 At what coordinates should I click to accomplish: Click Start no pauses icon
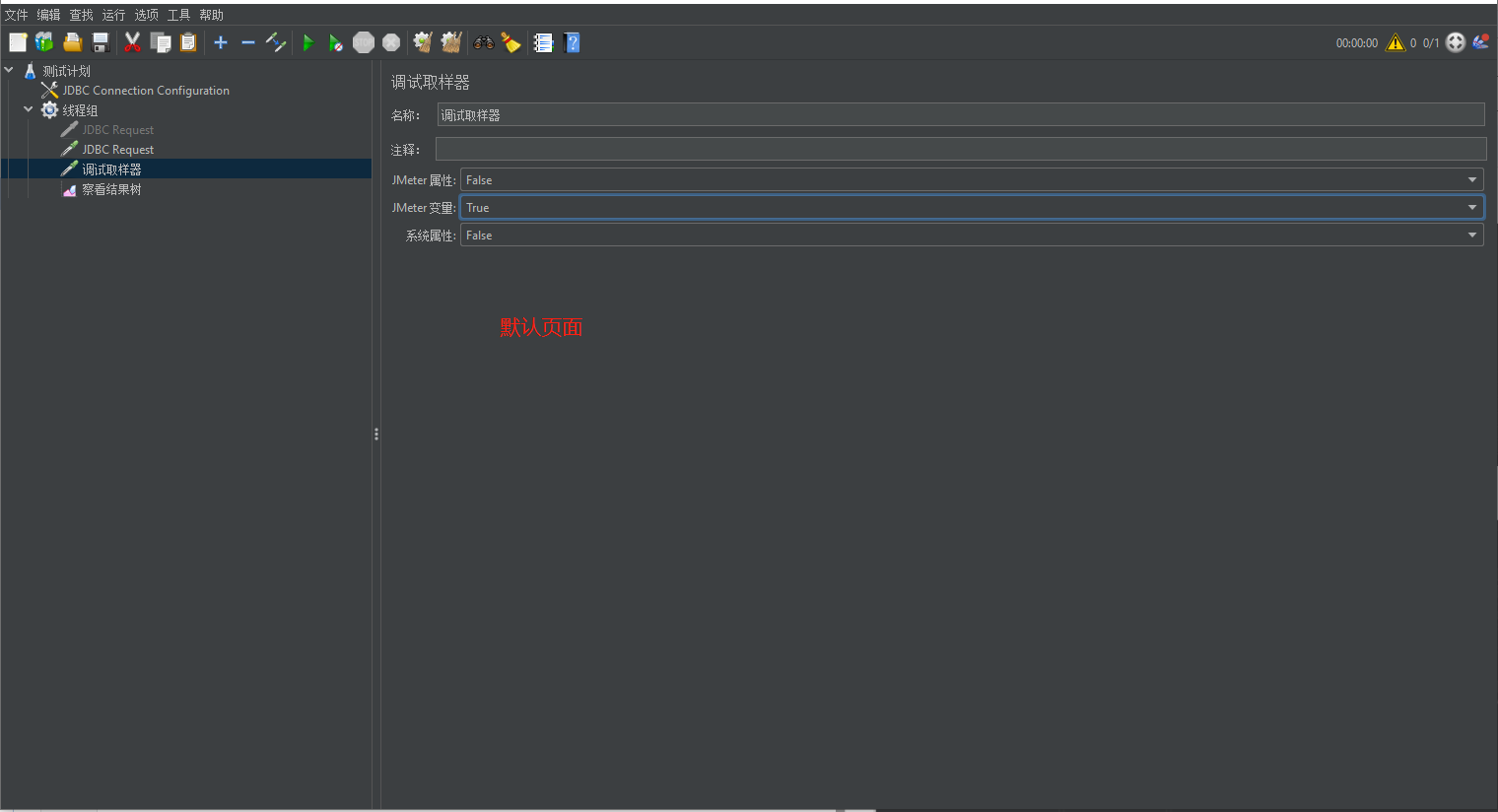pos(336,42)
